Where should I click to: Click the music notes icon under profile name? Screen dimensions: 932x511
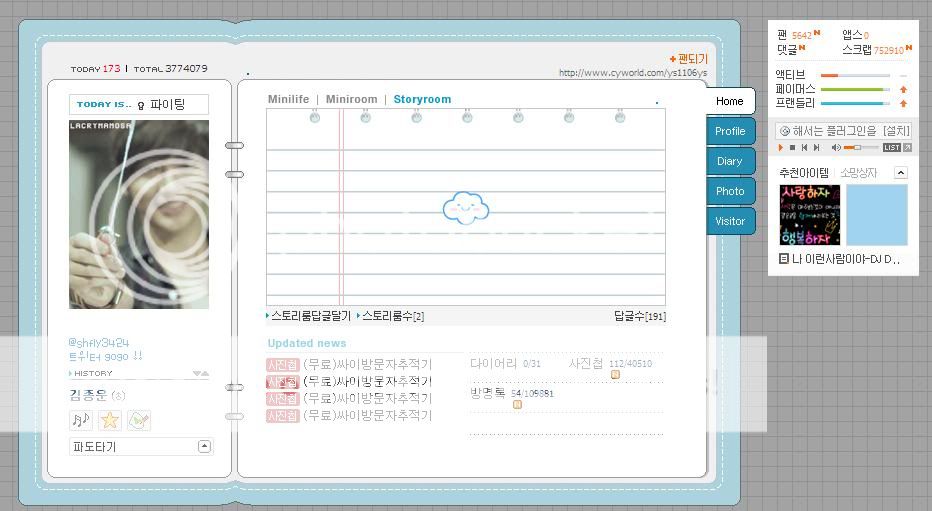(x=81, y=420)
